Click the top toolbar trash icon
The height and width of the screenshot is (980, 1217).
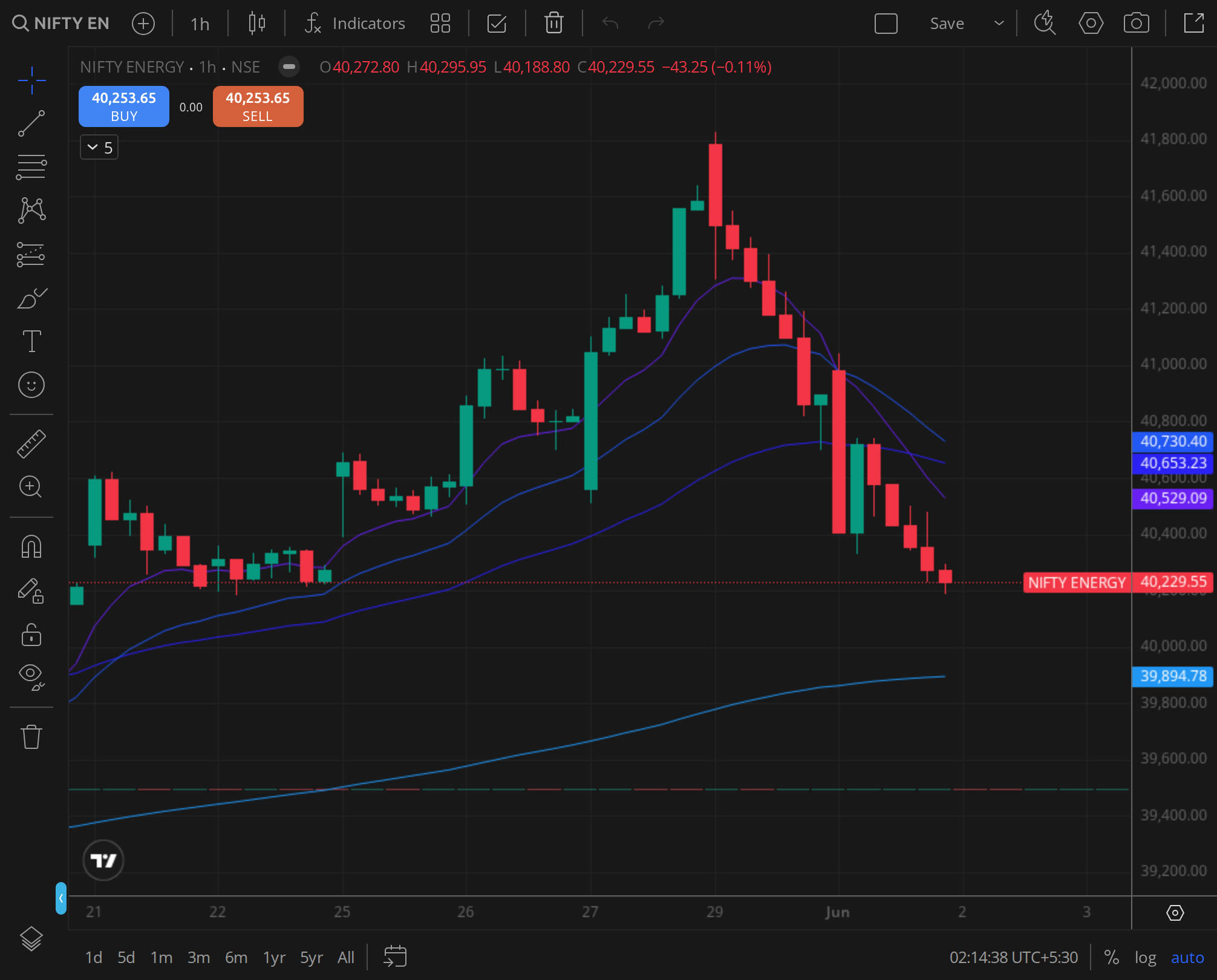(x=554, y=24)
